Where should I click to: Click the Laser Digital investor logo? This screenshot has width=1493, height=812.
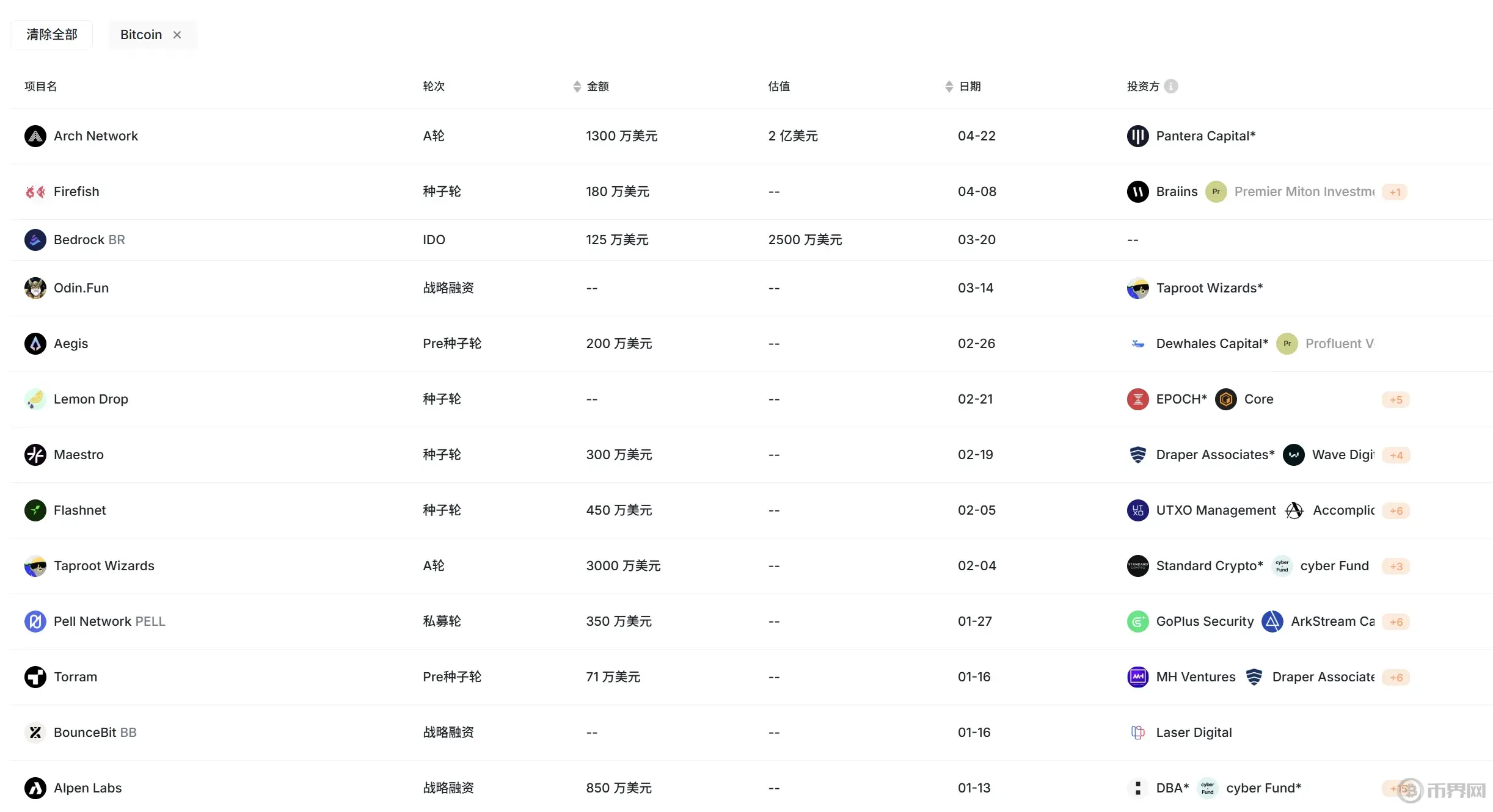click(1138, 733)
